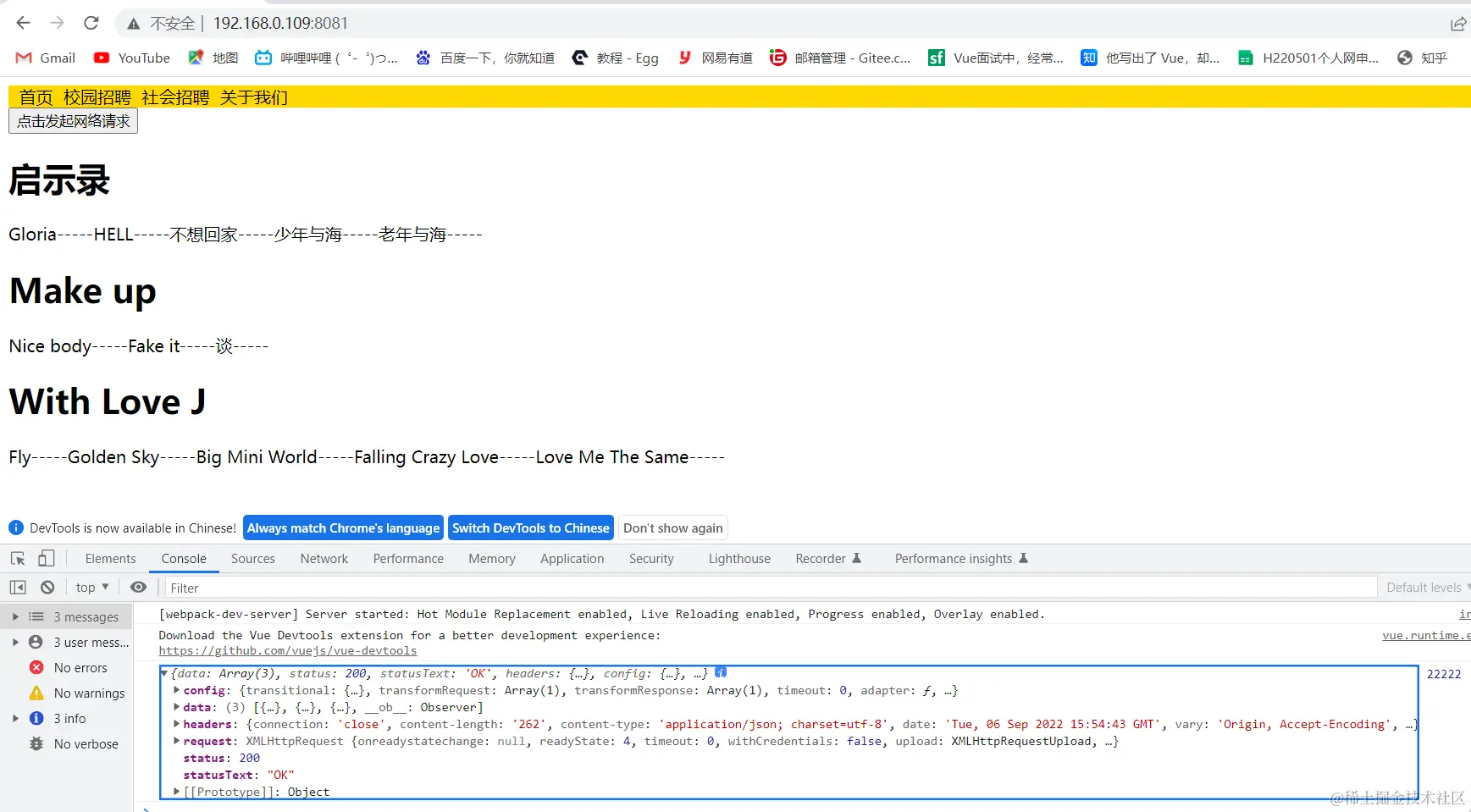1471x812 pixels.
Task: Open the 教程 - Egg bookmark
Action: coord(616,58)
